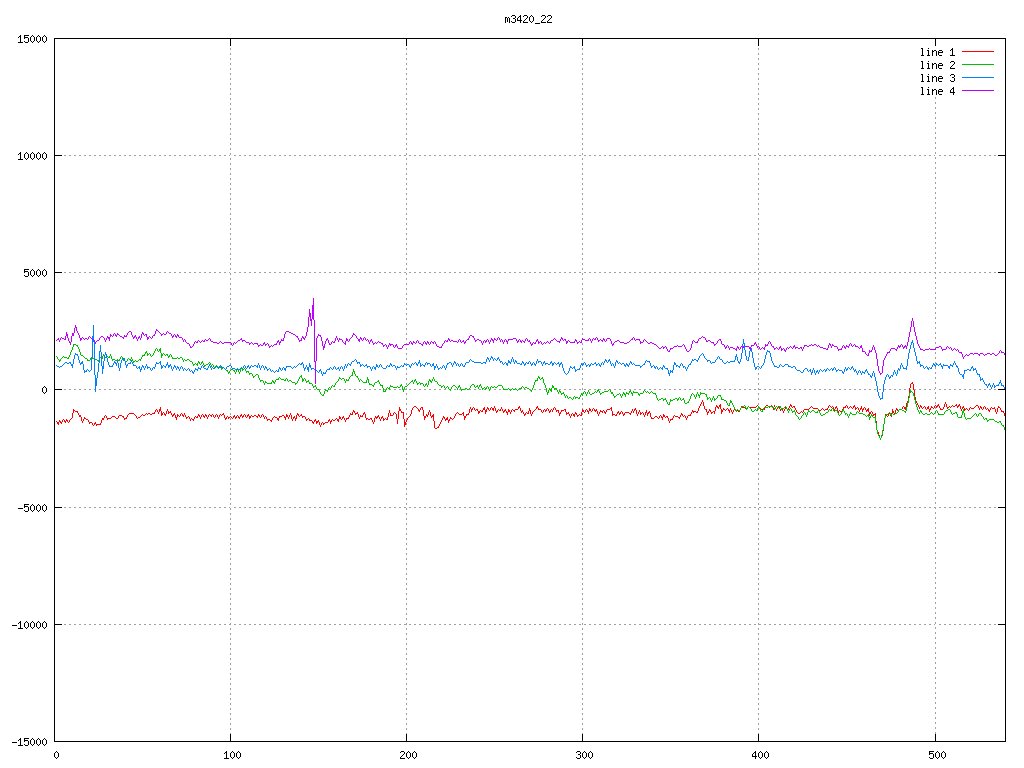Click the -15000 y-axis tick label
Image resolution: width=1024 pixels, height=768 pixels.
pyautogui.click(x=29, y=741)
